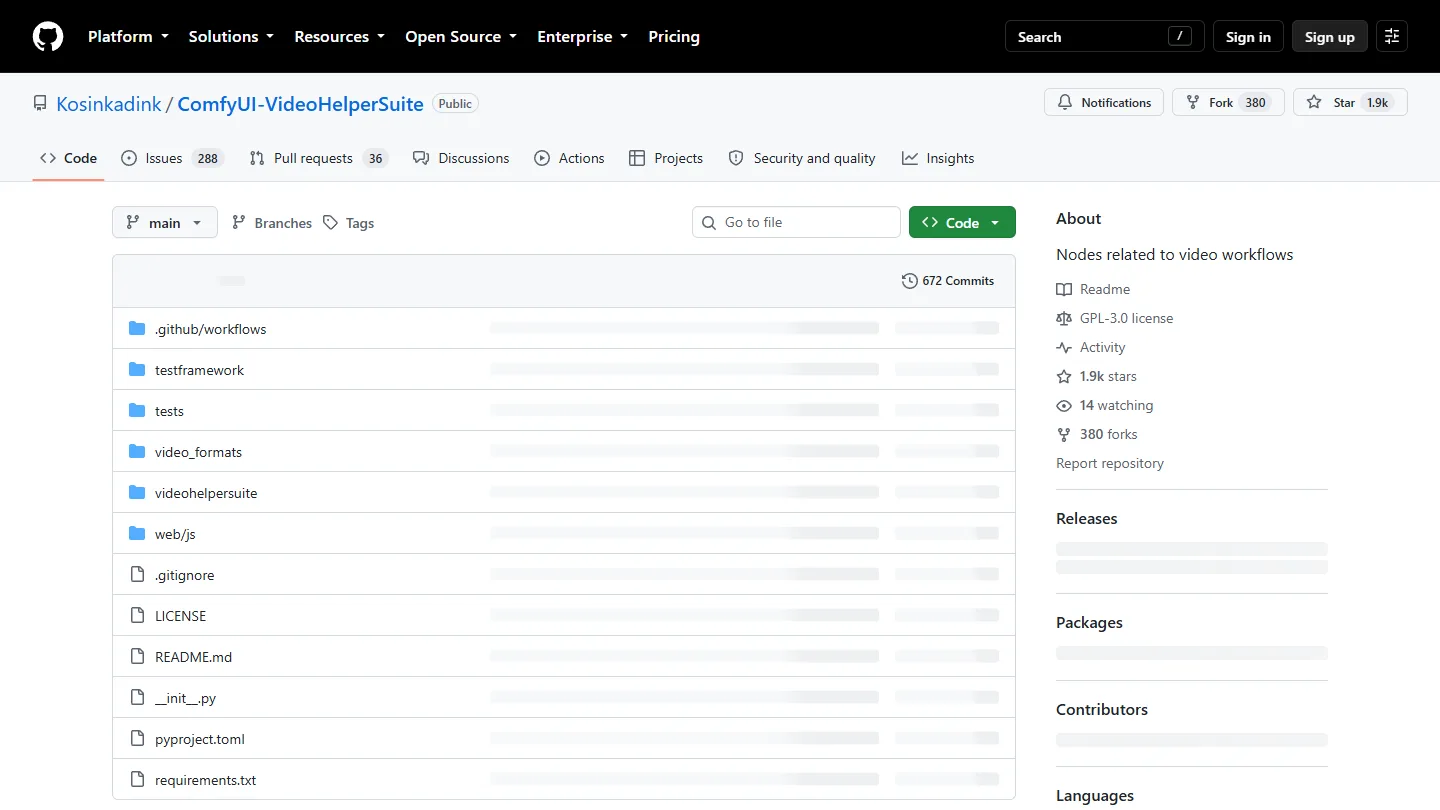
Task: View the 1.9k stars link
Action: (x=1097, y=376)
